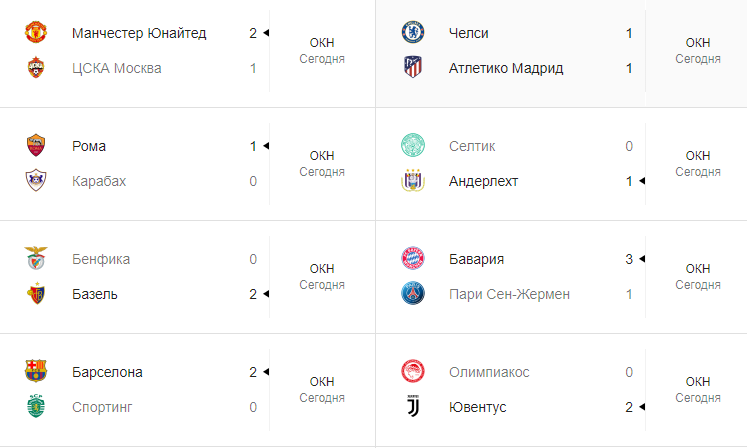The height and width of the screenshot is (448, 747).
Task: Open the Олимпиакос team name
Action: point(489,372)
